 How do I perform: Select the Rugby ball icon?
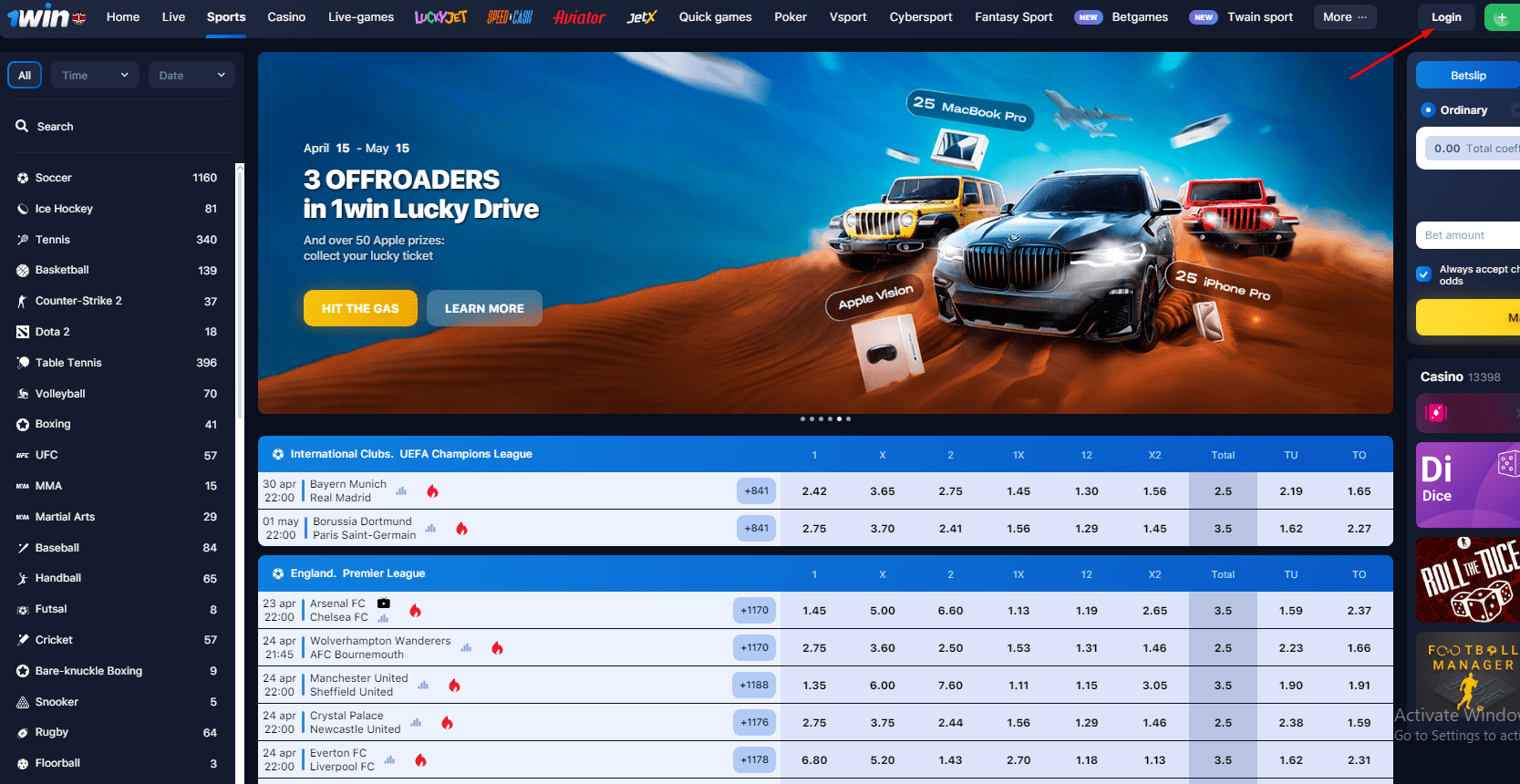23,732
